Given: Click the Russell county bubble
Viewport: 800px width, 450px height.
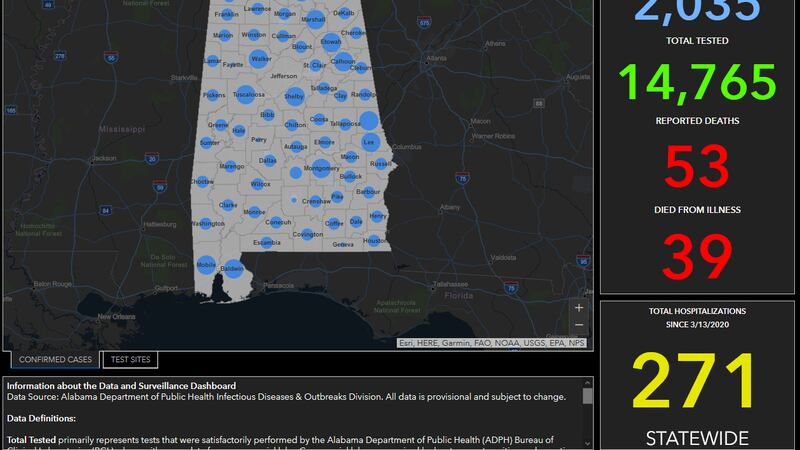Looking at the screenshot, I should click(x=380, y=164).
